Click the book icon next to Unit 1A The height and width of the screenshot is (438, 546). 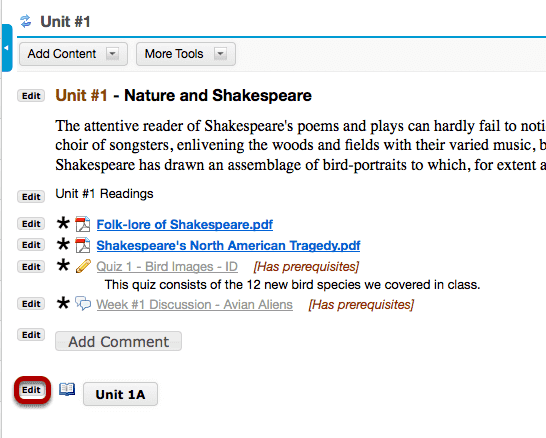67,389
